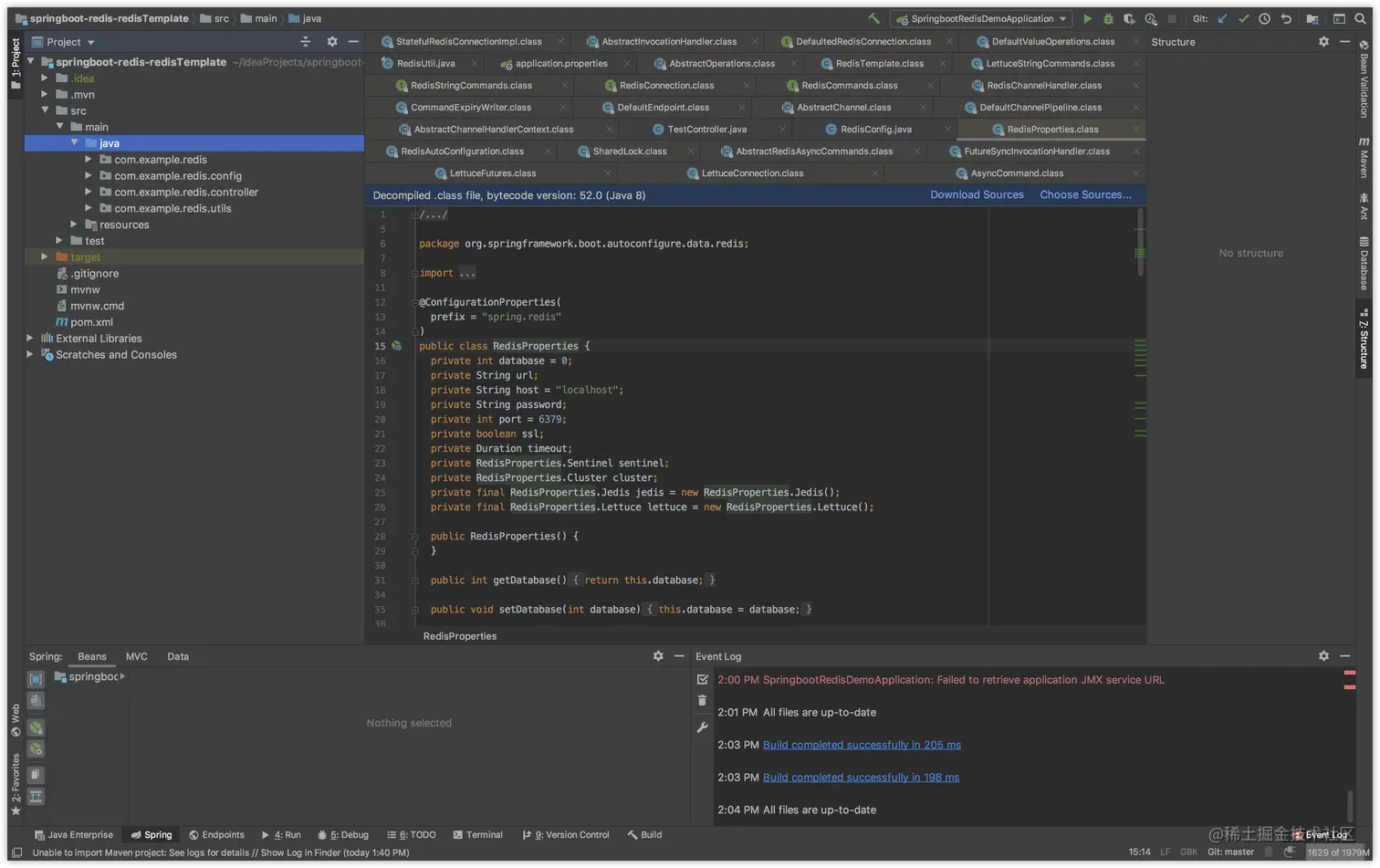
Task: Run the application with coverage
Action: pos(1129,18)
